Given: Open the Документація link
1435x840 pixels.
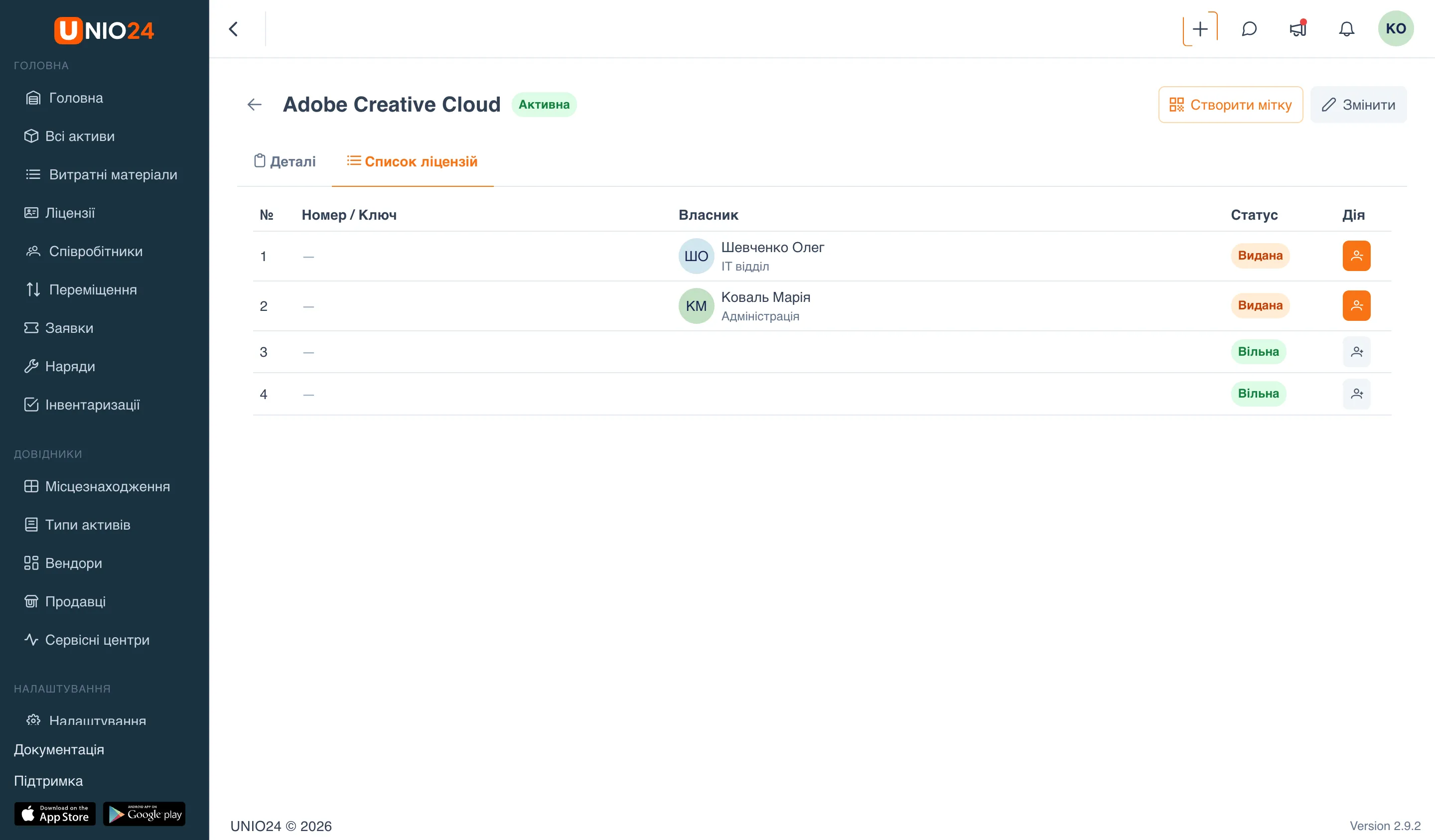Looking at the screenshot, I should [59, 749].
